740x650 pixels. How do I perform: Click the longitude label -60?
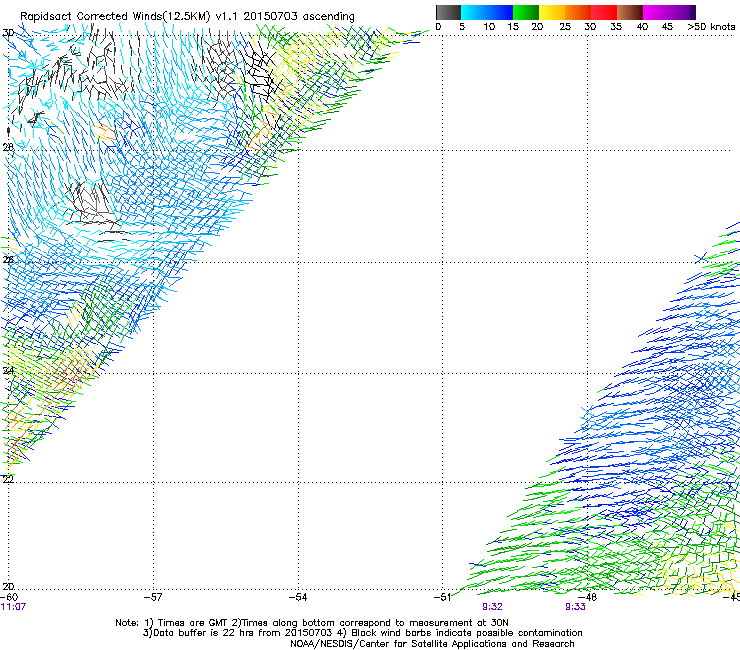(9, 597)
